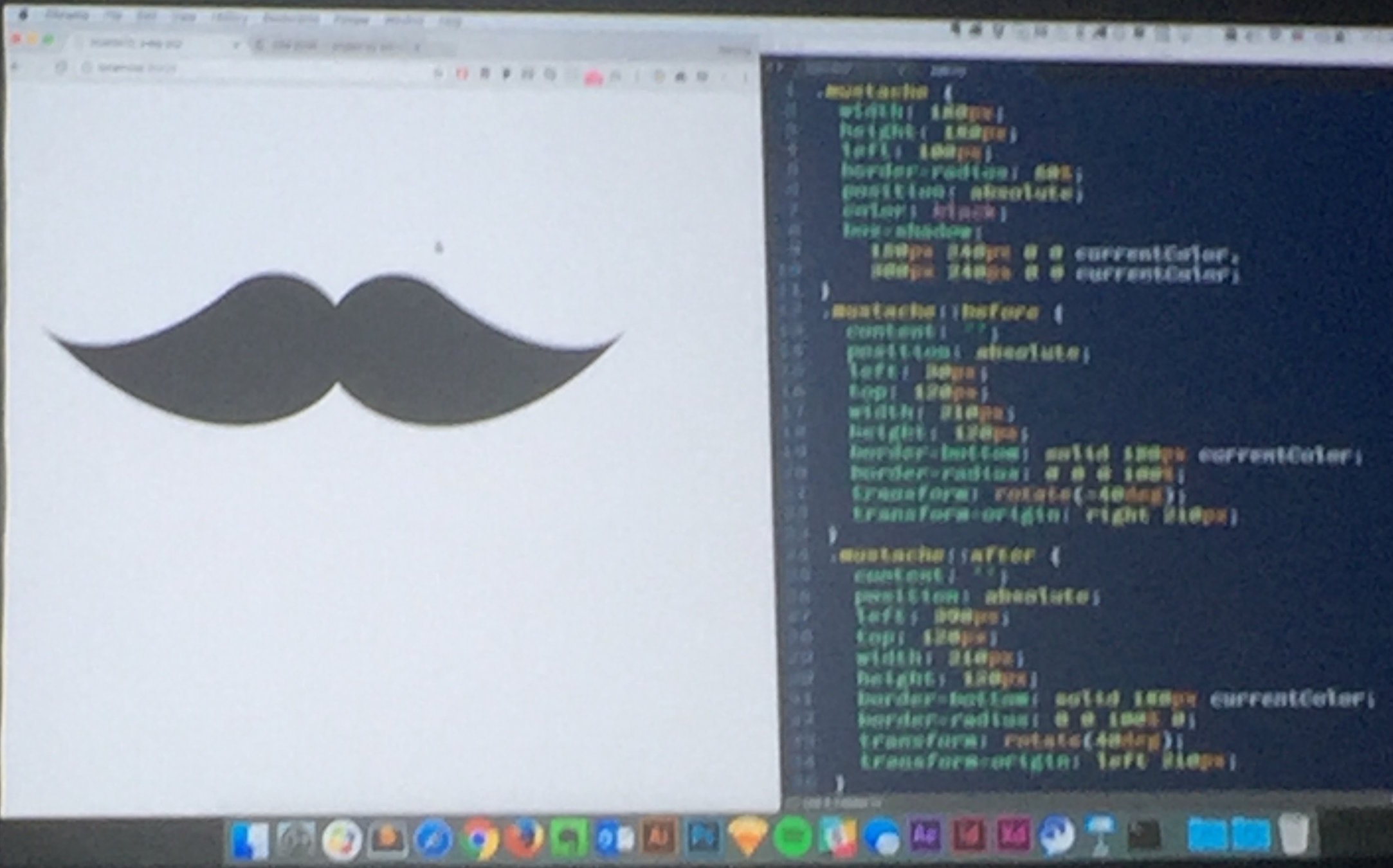Open the History menu in menu bar
Screen dimensions: 1393x868
pos(228,18)
